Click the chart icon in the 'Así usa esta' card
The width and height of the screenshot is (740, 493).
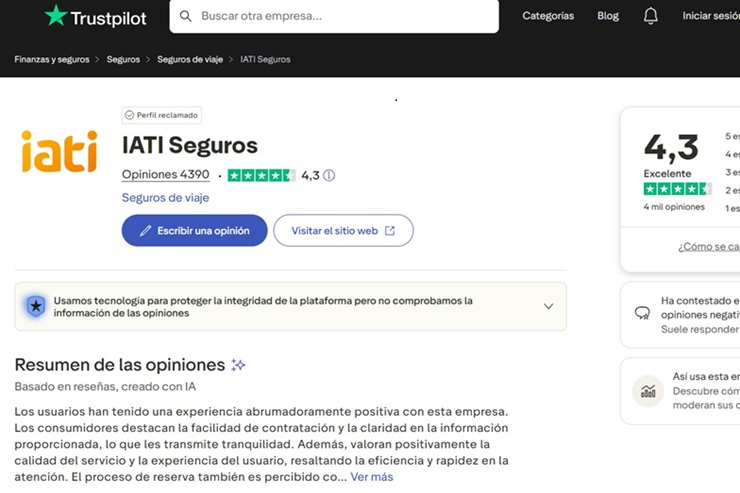[x=648, y=391]
